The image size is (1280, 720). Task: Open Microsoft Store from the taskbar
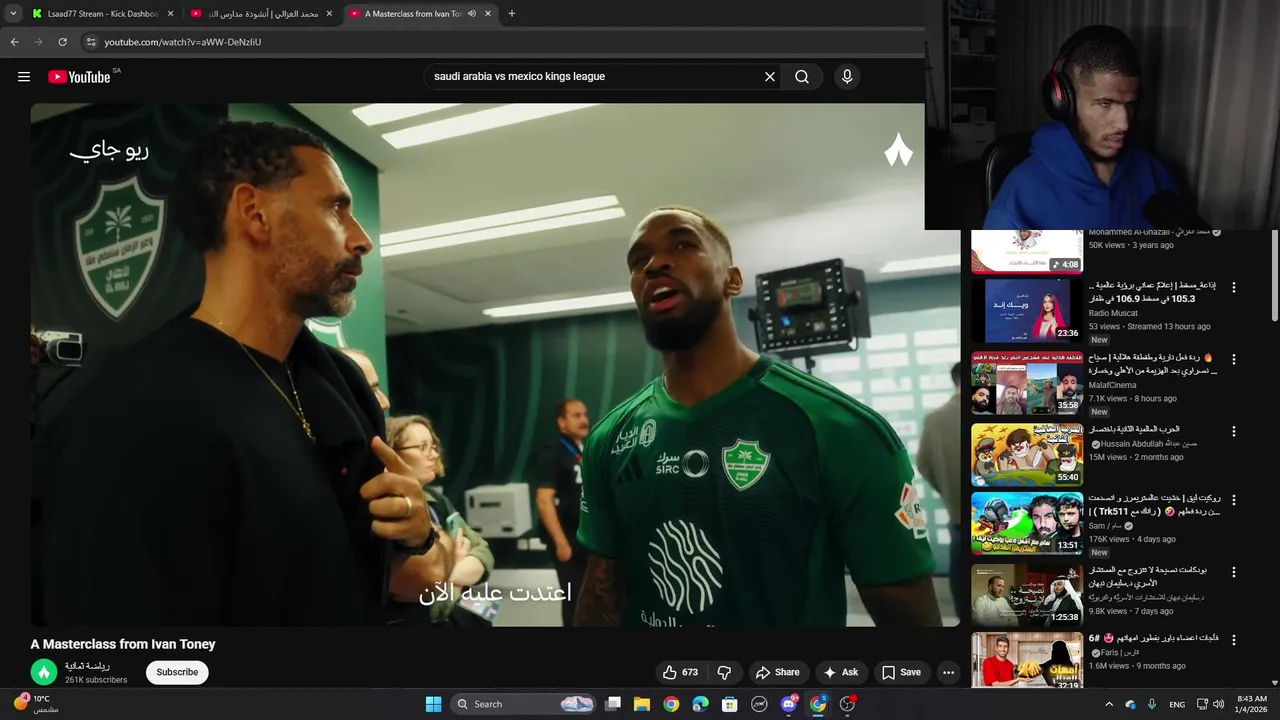730,704
